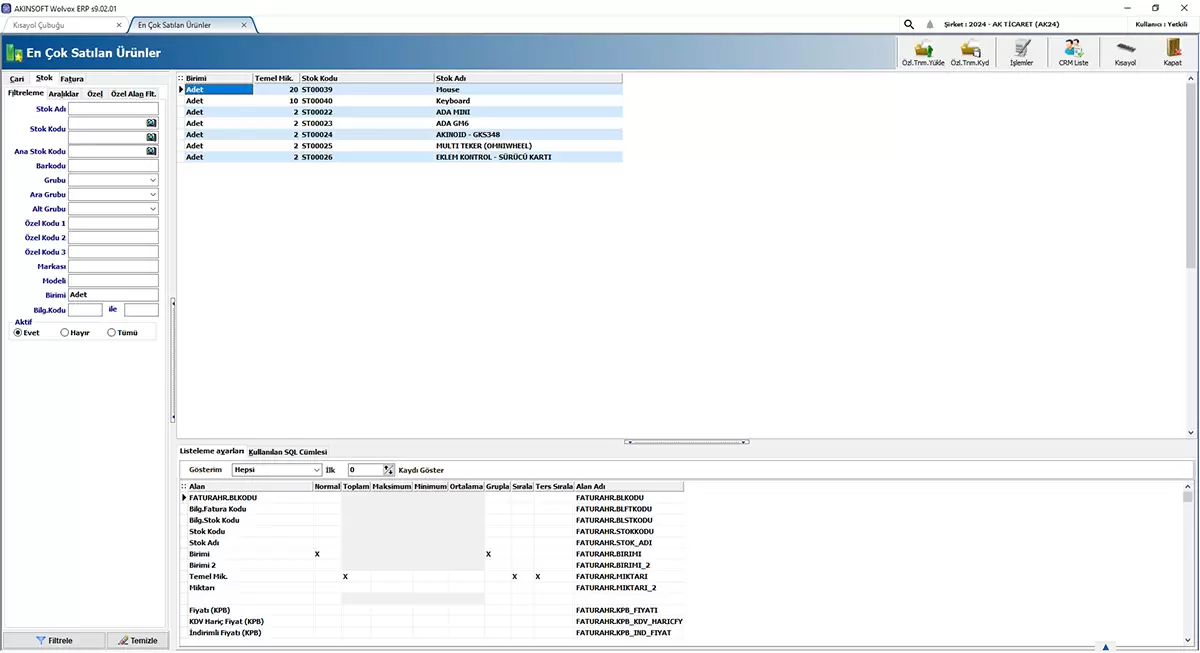Select the Evet radio button under Aktif
The height and width of the screenshot is (653, 1200).
20,332
